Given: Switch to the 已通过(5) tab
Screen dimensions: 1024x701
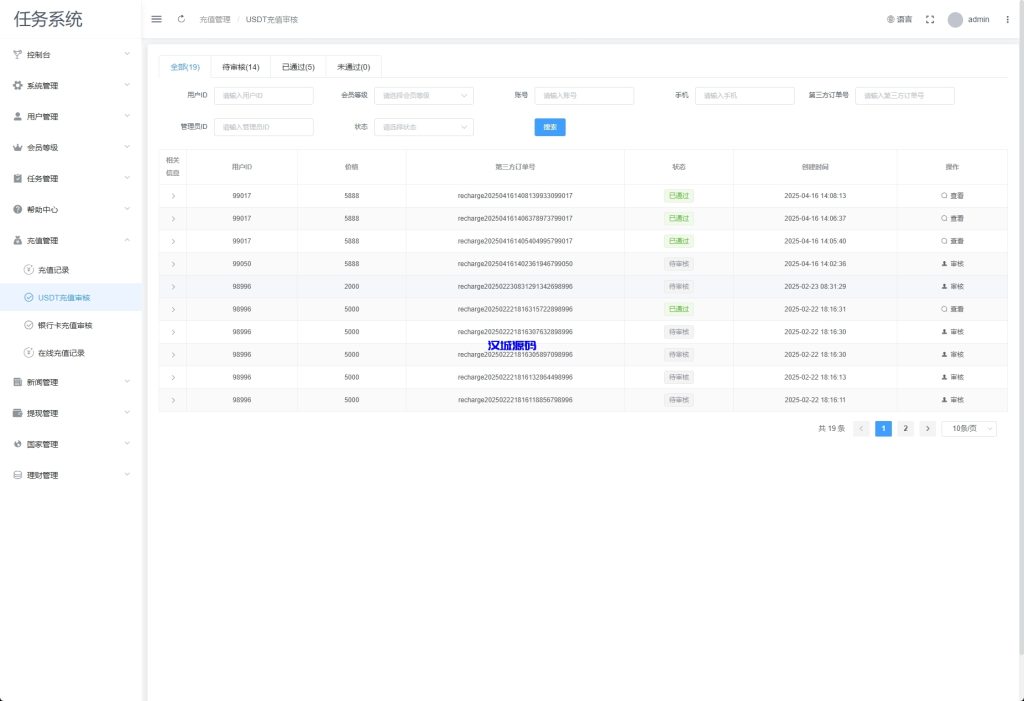Looking at the screenshot, I should (298, 67).
